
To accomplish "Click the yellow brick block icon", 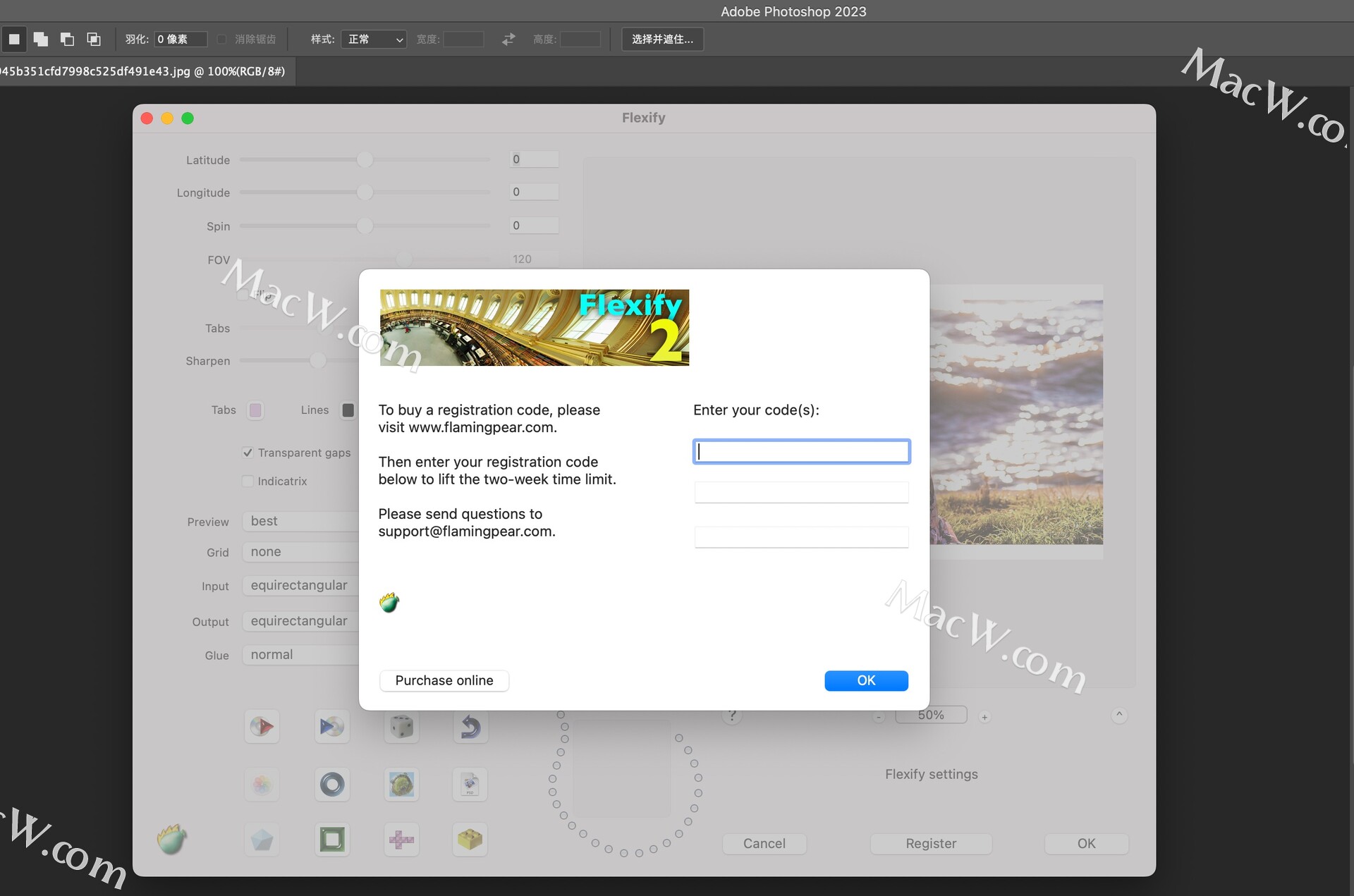I will pyautogui.click(x=470, y=840).
